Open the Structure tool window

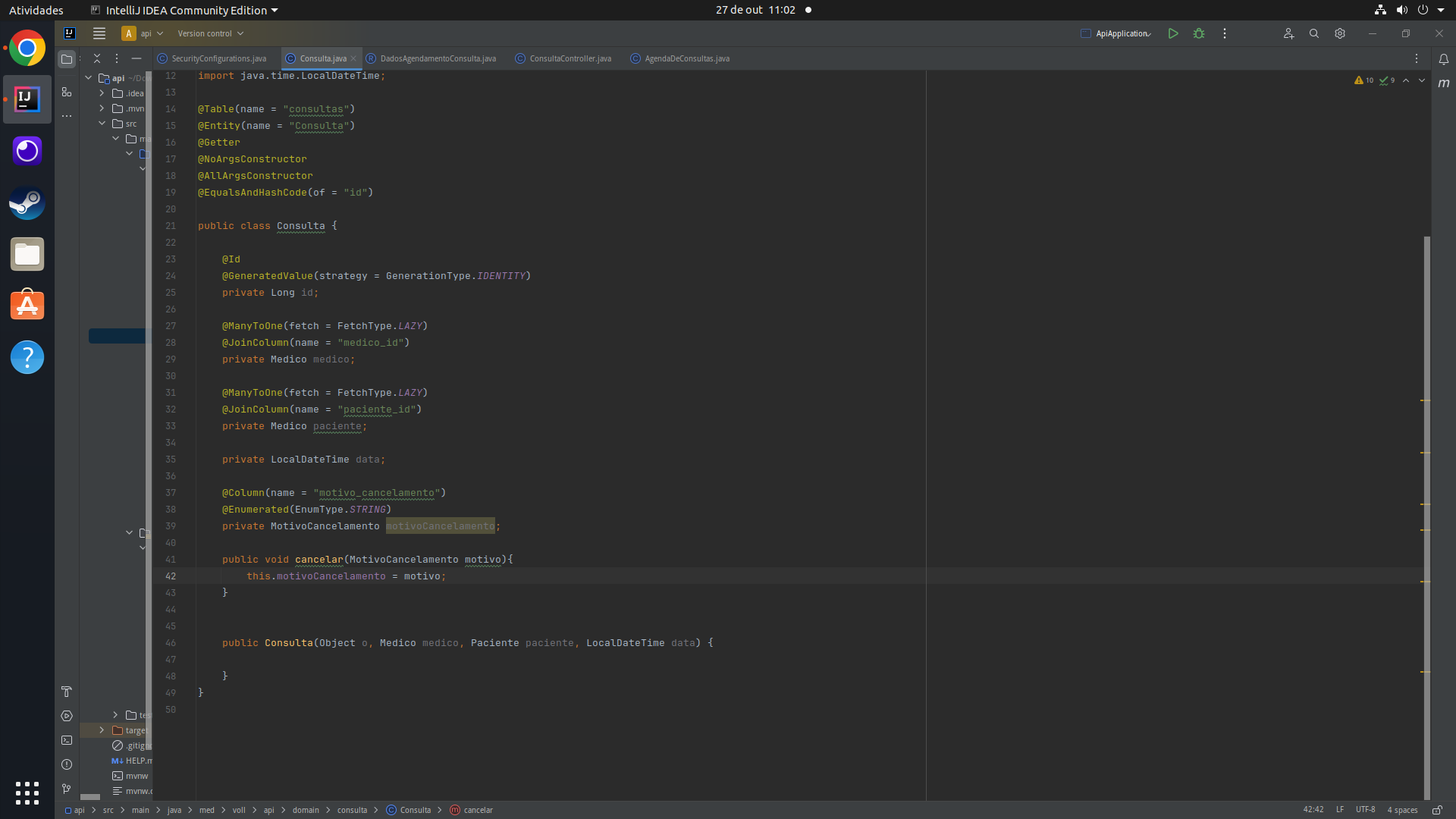click(67, 92)
